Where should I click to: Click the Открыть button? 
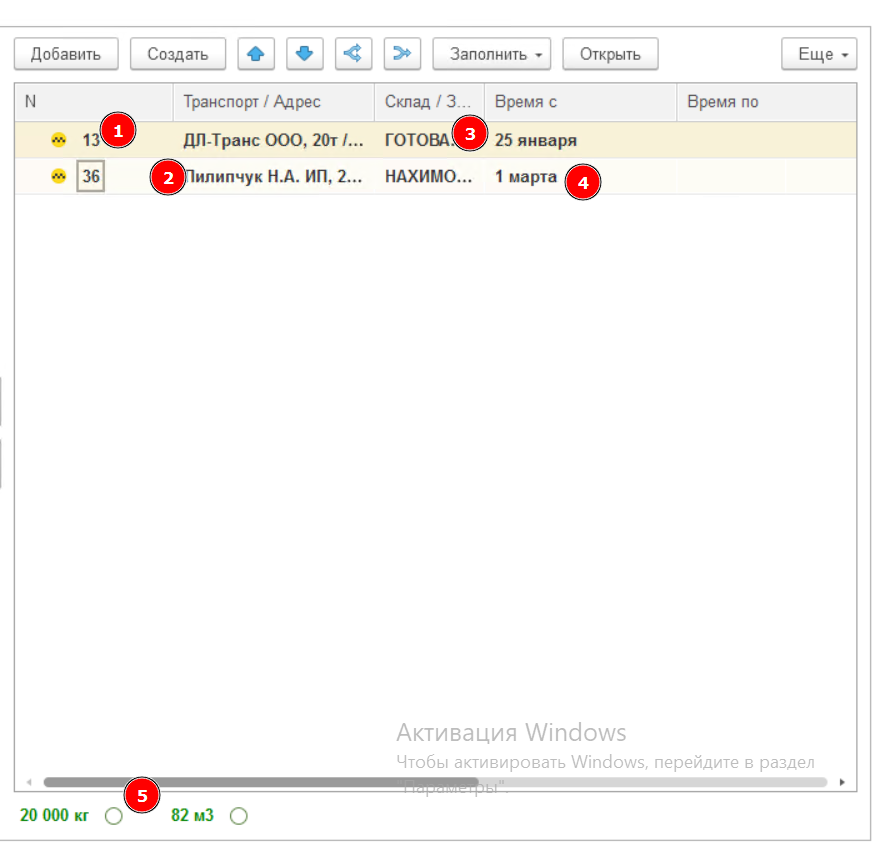point(610,54)
